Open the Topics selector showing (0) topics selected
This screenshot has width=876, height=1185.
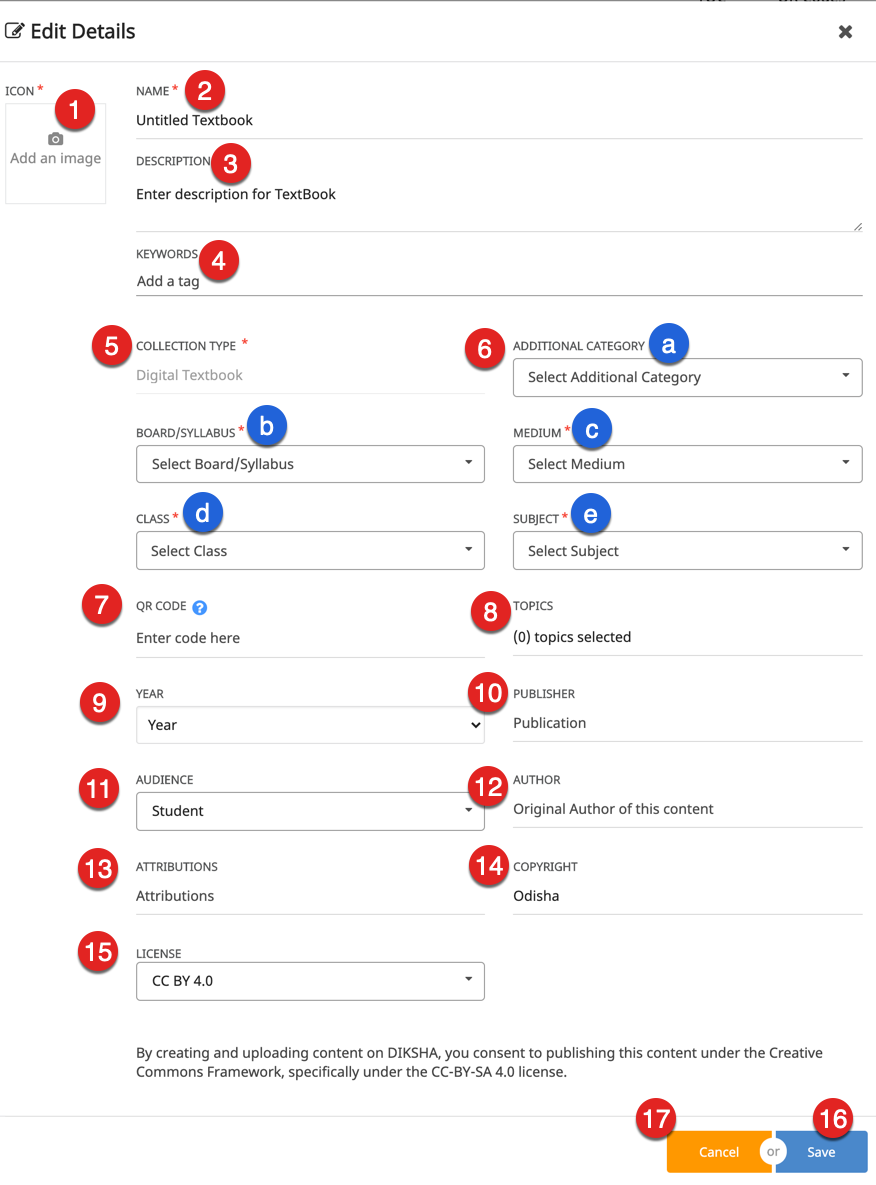(x=687, y=637)
